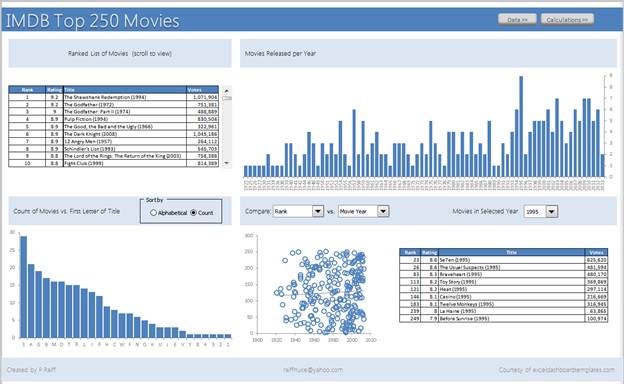Click the tallest bar in Movies Released per Year
This screenshot has height=384, width=624.
(521, 127)
